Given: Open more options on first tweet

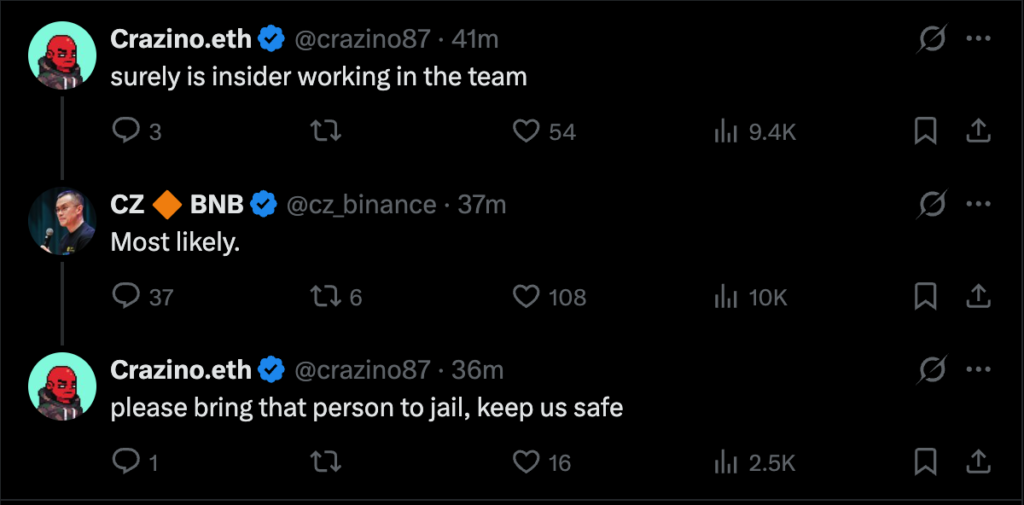Looking at the screenshot, I should pyautogui.click(x=978, y=39).
